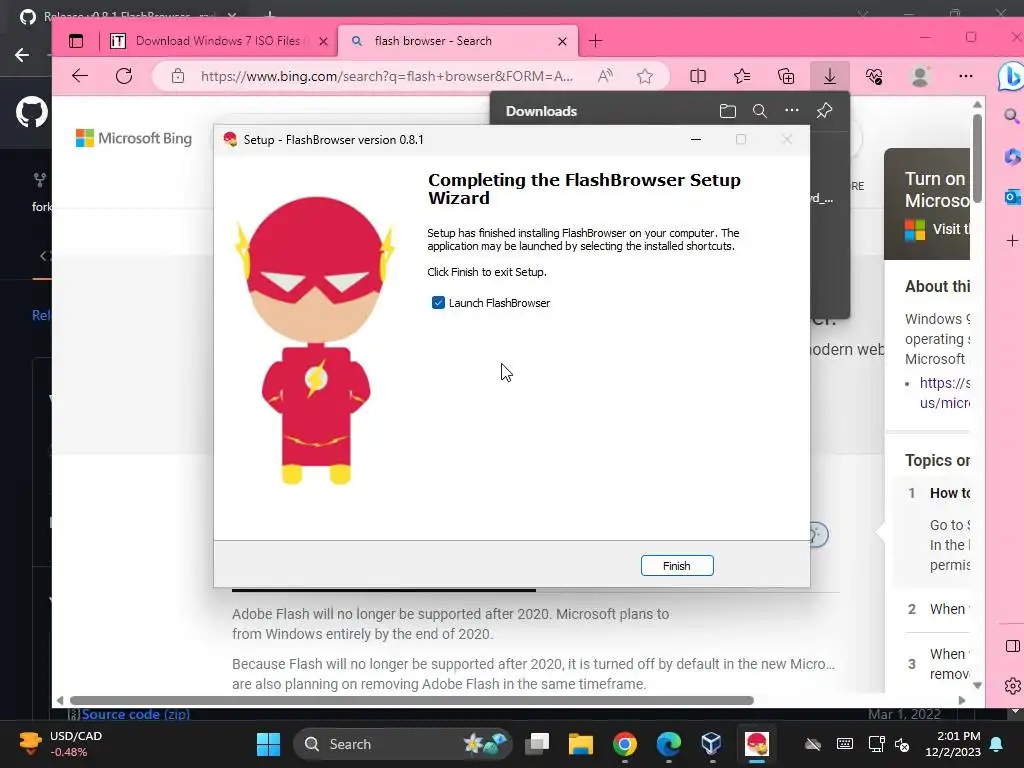Pin the Downloads panel
Image resolution: width=1024 pixels, height=768 pixels.
pos(824,110)
